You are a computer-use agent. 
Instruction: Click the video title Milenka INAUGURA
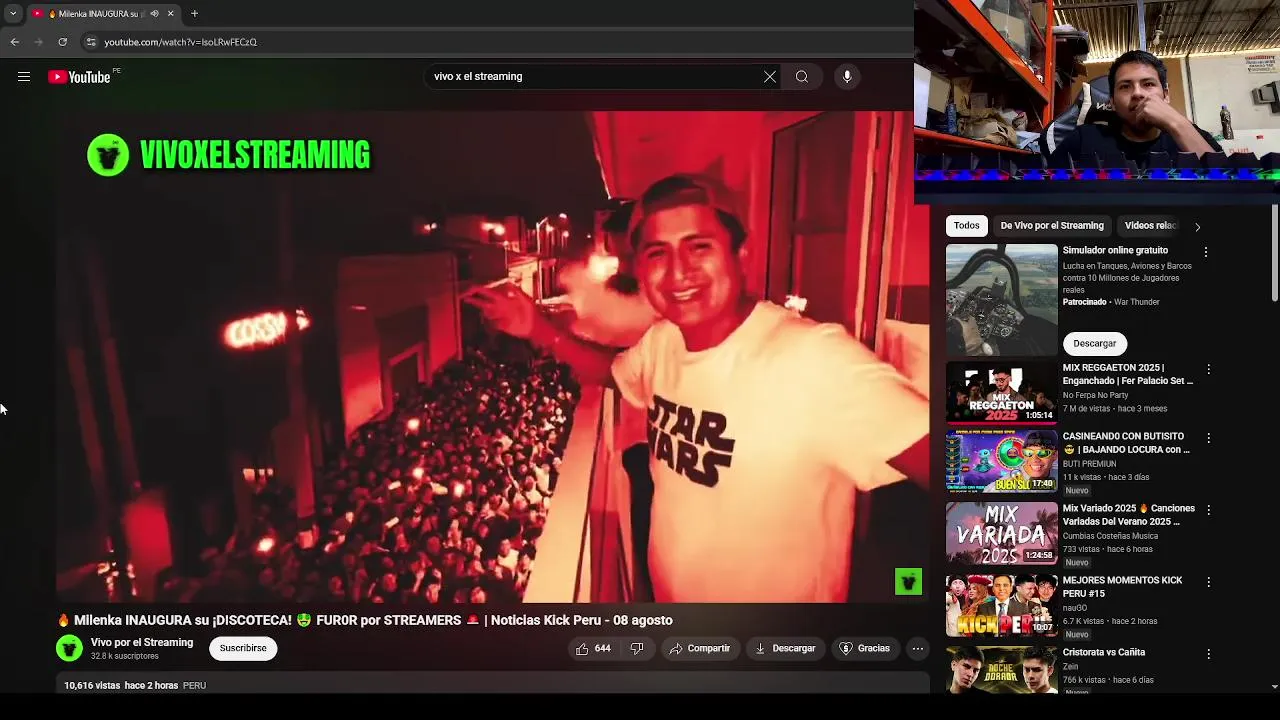pyautogui.click(x=365, y=620)
